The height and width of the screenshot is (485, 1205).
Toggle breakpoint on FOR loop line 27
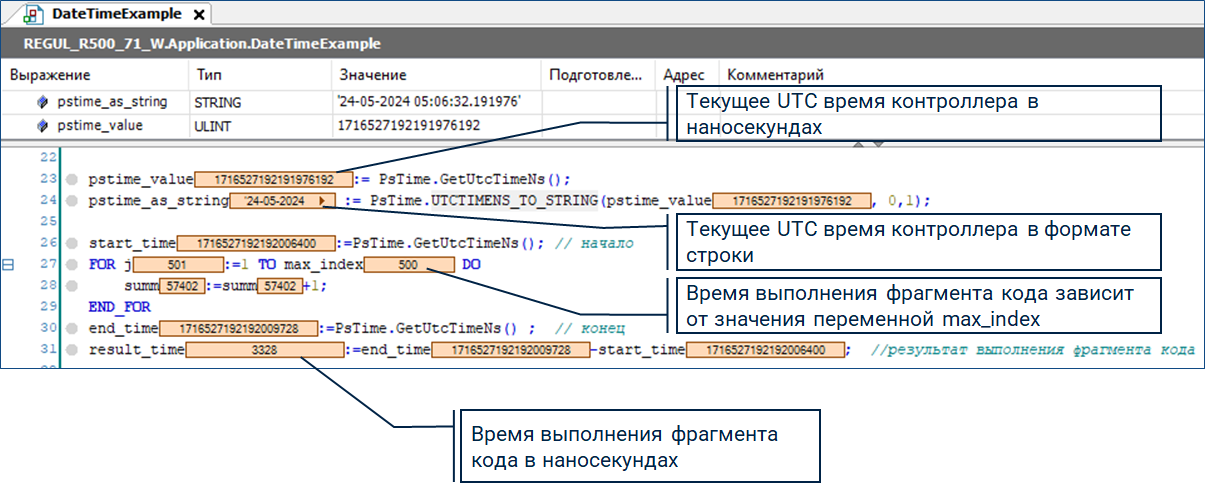[73, 265]
